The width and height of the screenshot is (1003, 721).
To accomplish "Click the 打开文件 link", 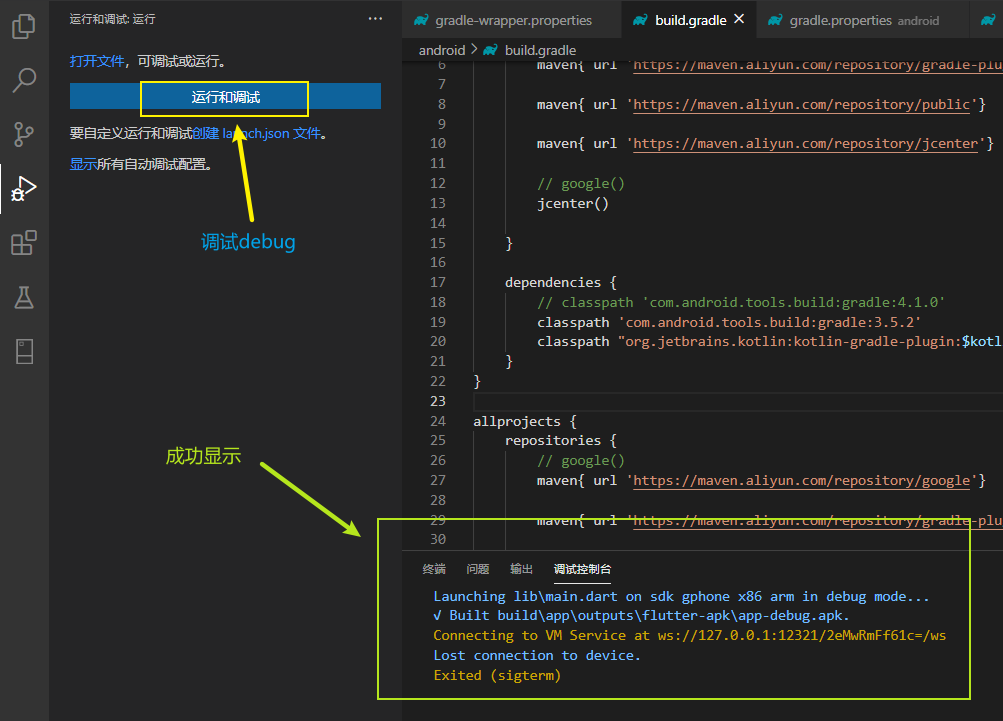I will [97, 62].
